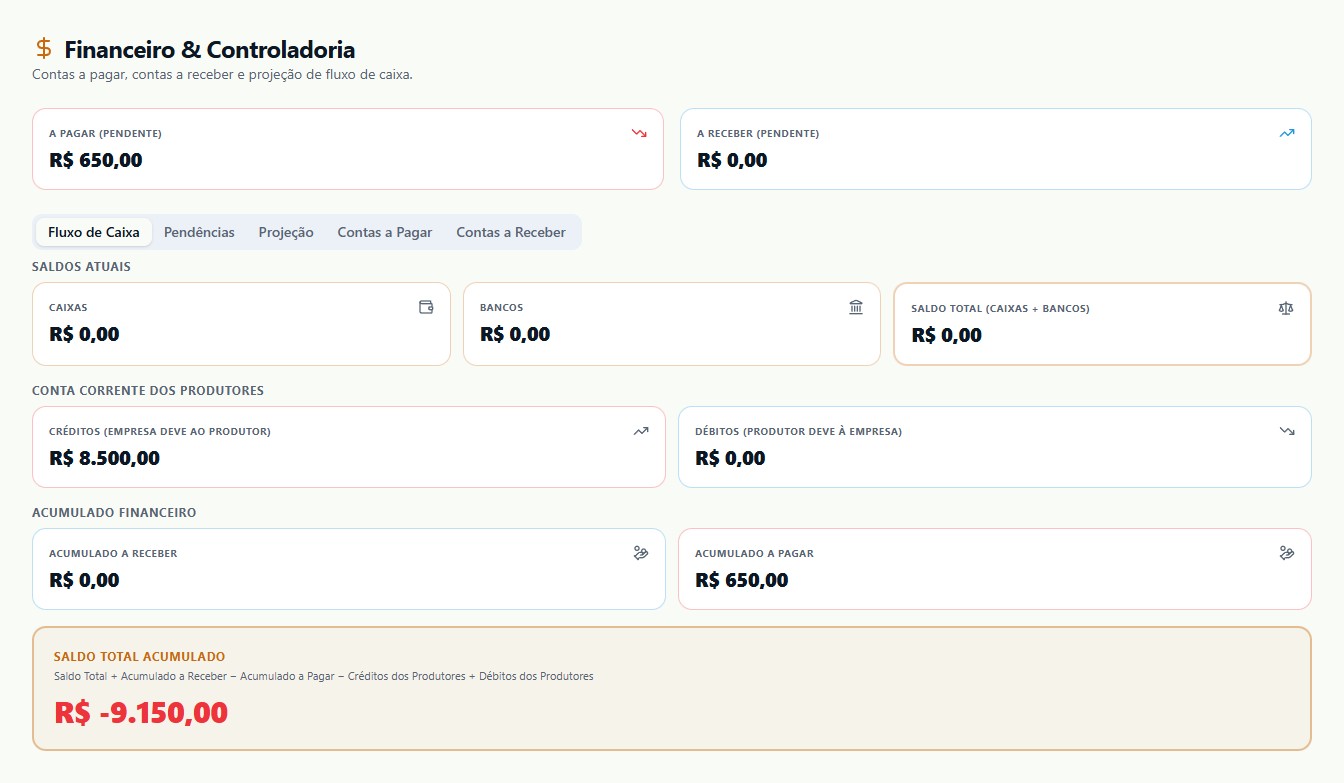Image resolution: width=1344 pixels, height=783 pixels.
Task: Click the Créditos R$ 8.500,00 amount
Action: 104,459
